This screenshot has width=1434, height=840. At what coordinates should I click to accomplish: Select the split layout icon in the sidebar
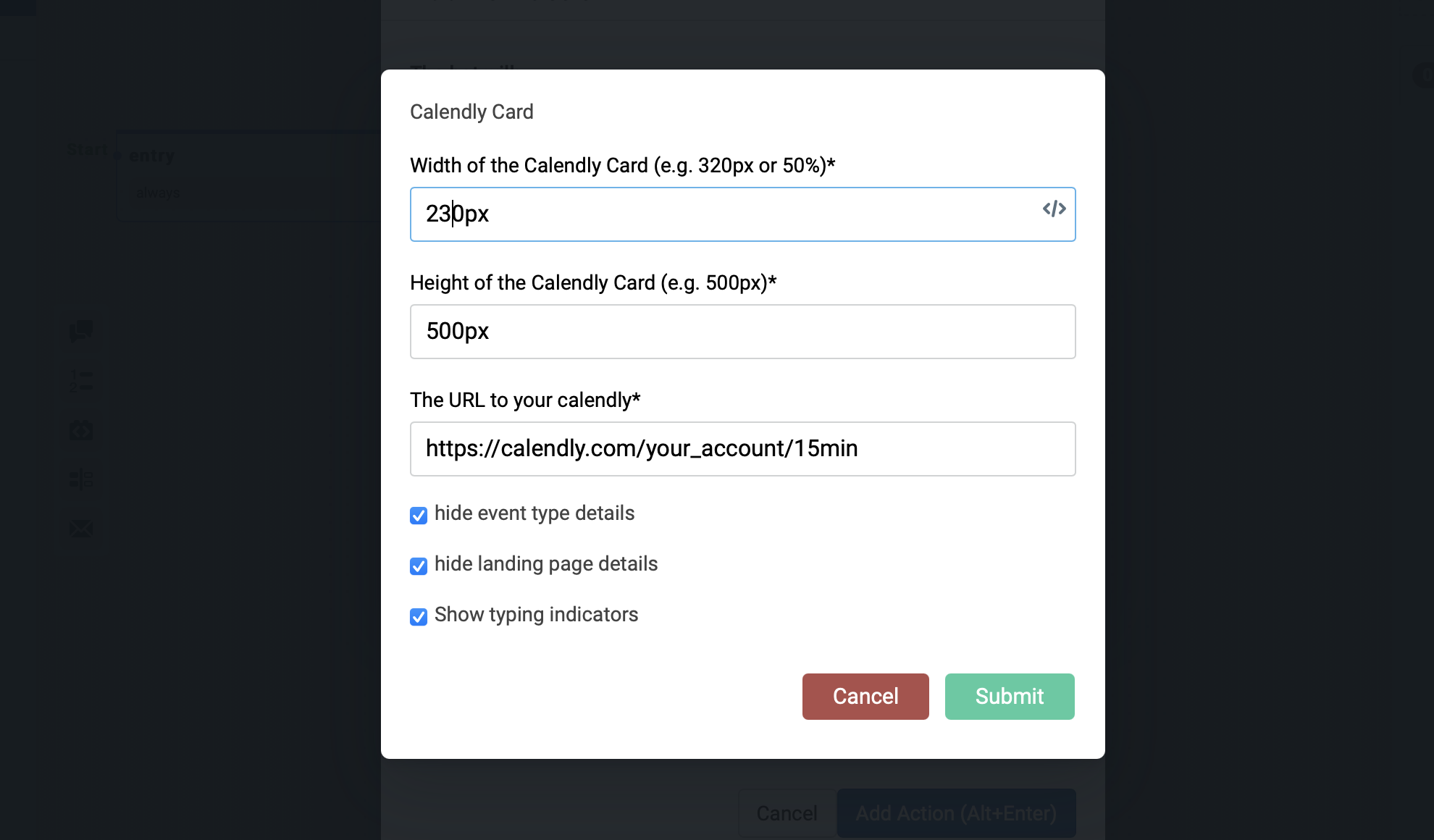pyautogui.click(x=80, y=479)
